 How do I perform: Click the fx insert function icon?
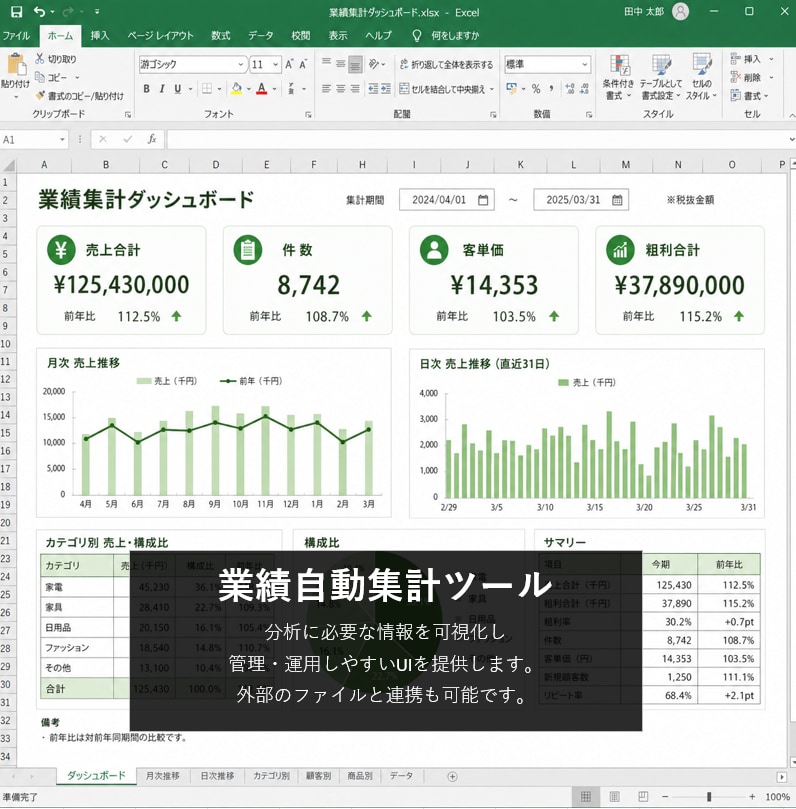[x=152, y=139]
